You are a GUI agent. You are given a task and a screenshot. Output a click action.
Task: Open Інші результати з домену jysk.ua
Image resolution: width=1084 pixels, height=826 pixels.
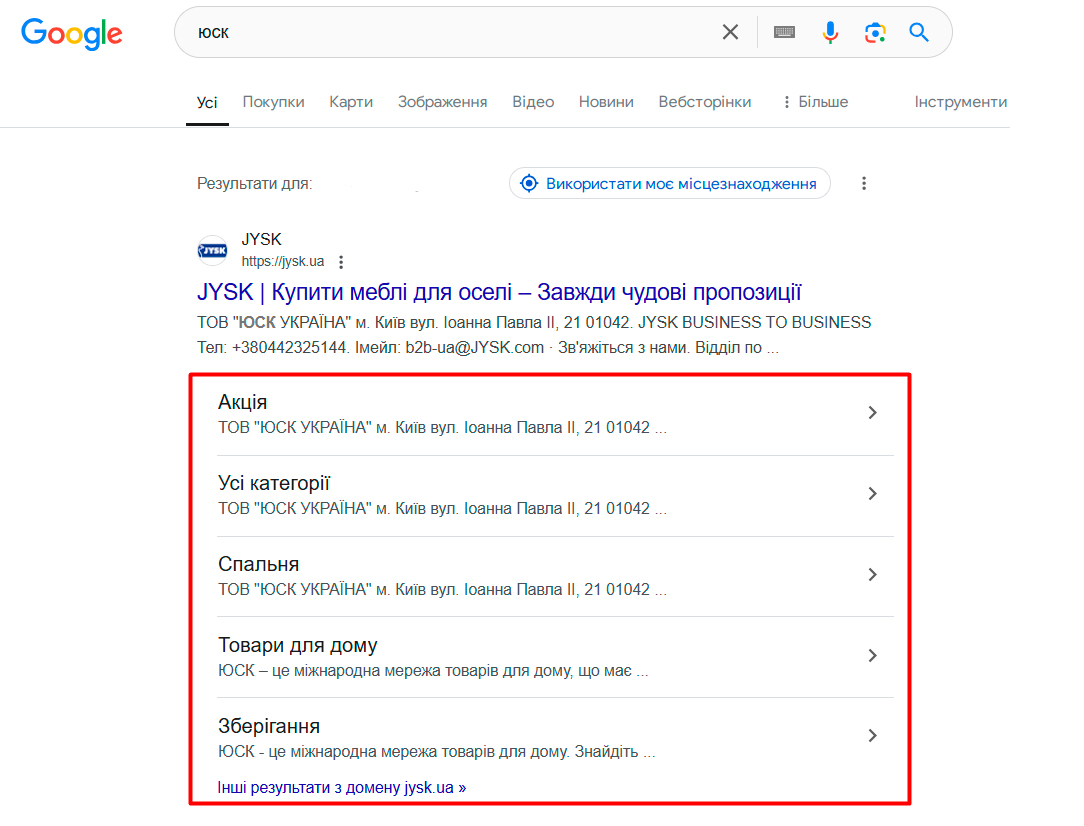(342, 787)
